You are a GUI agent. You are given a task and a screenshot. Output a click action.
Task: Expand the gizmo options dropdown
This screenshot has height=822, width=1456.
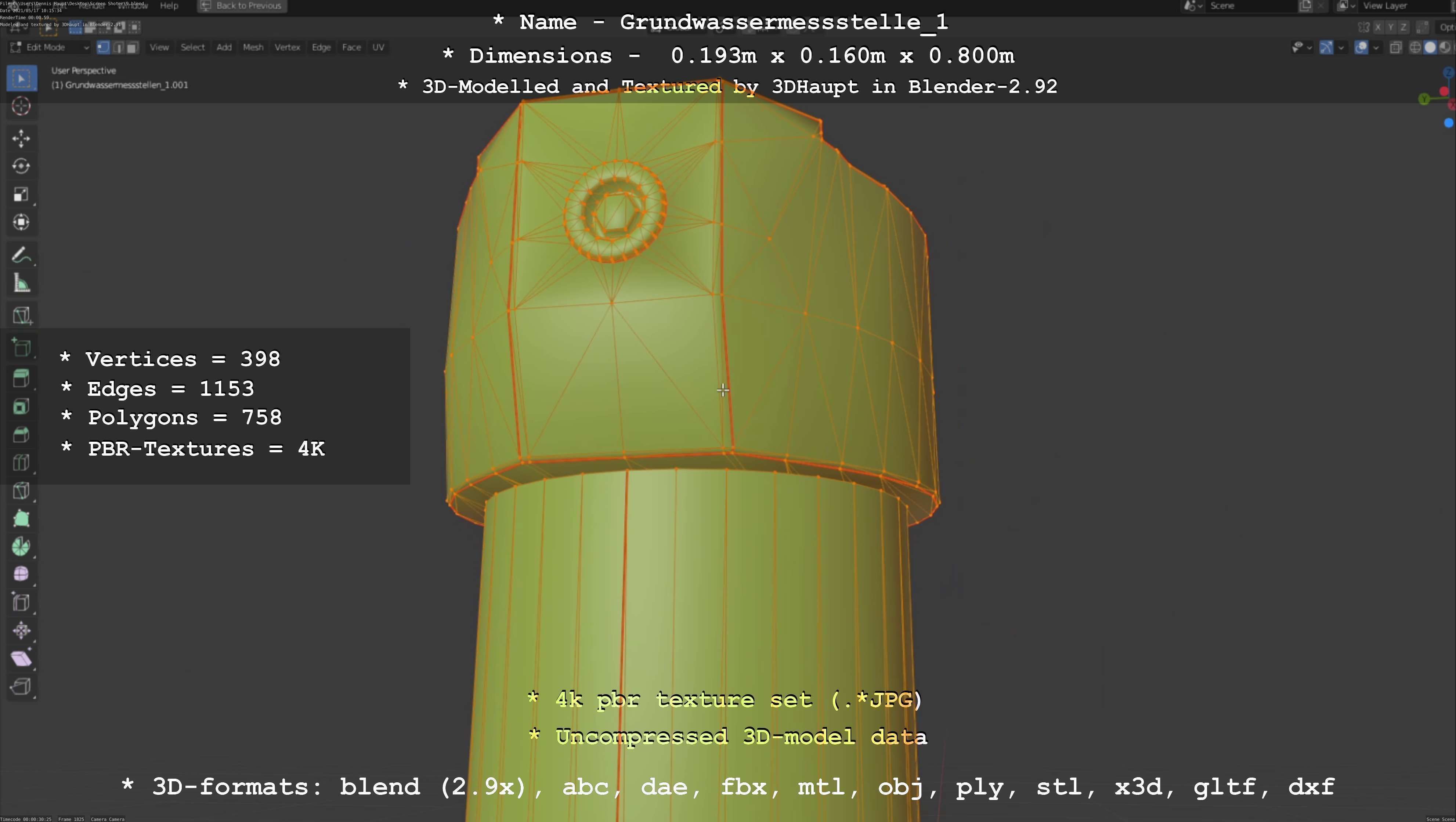point(1341,47)
